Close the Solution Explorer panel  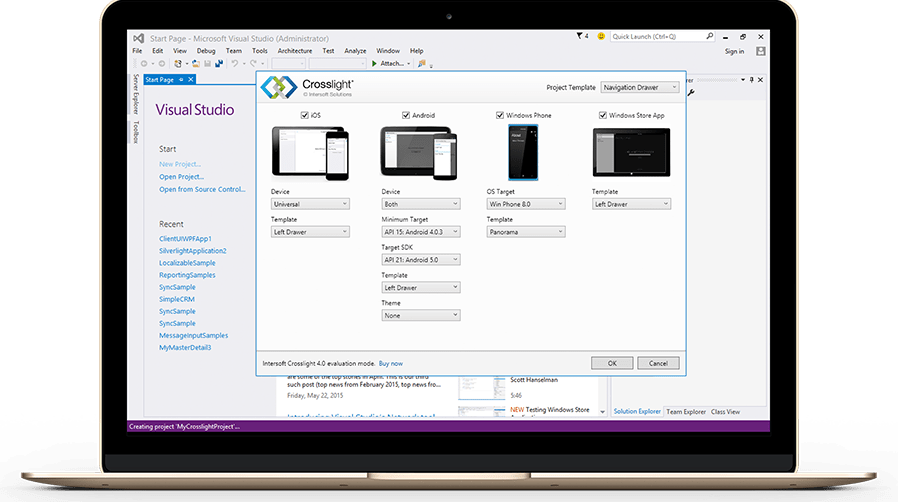click(761, 80)
